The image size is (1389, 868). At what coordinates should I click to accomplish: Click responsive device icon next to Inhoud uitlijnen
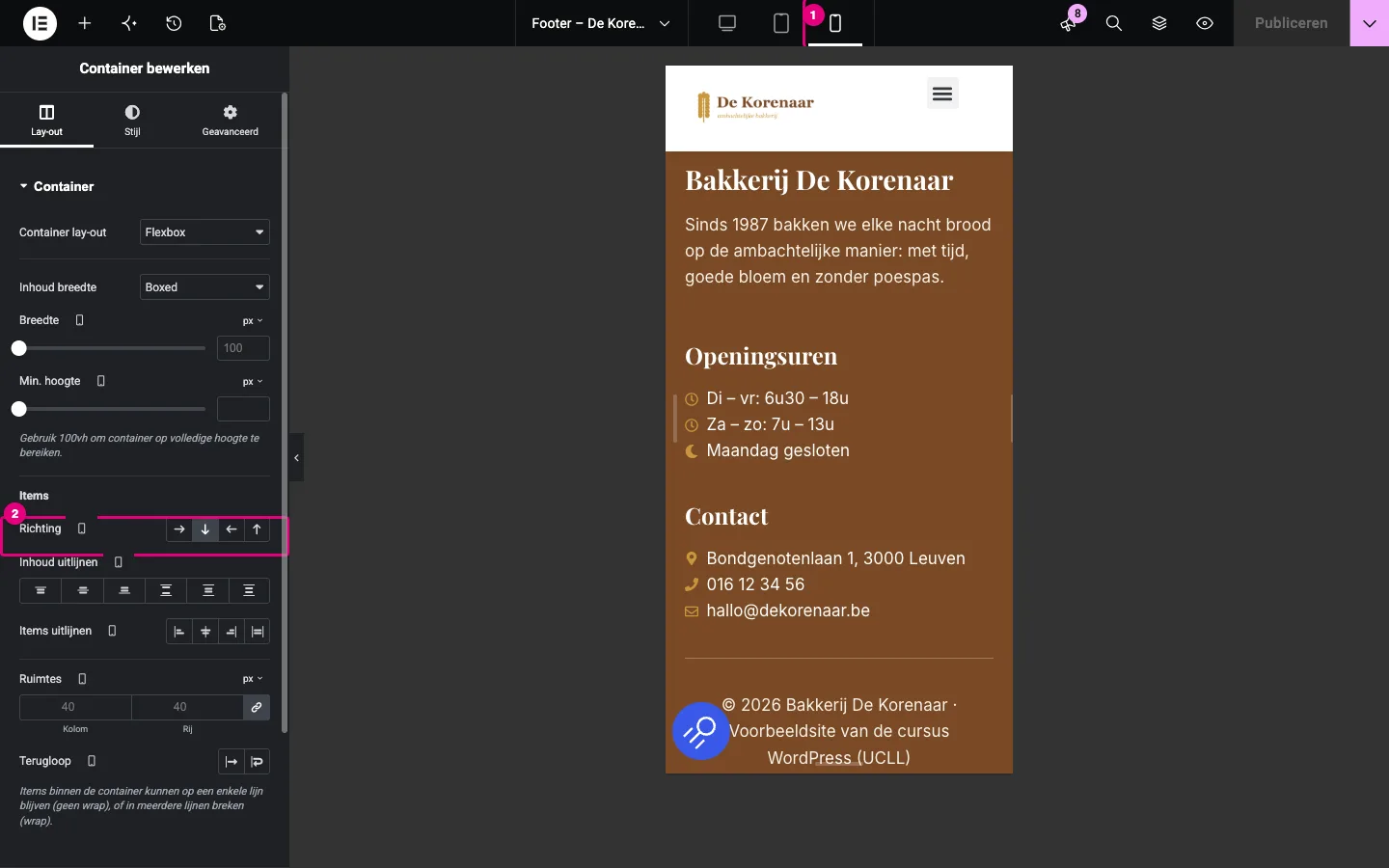point(119,562)
